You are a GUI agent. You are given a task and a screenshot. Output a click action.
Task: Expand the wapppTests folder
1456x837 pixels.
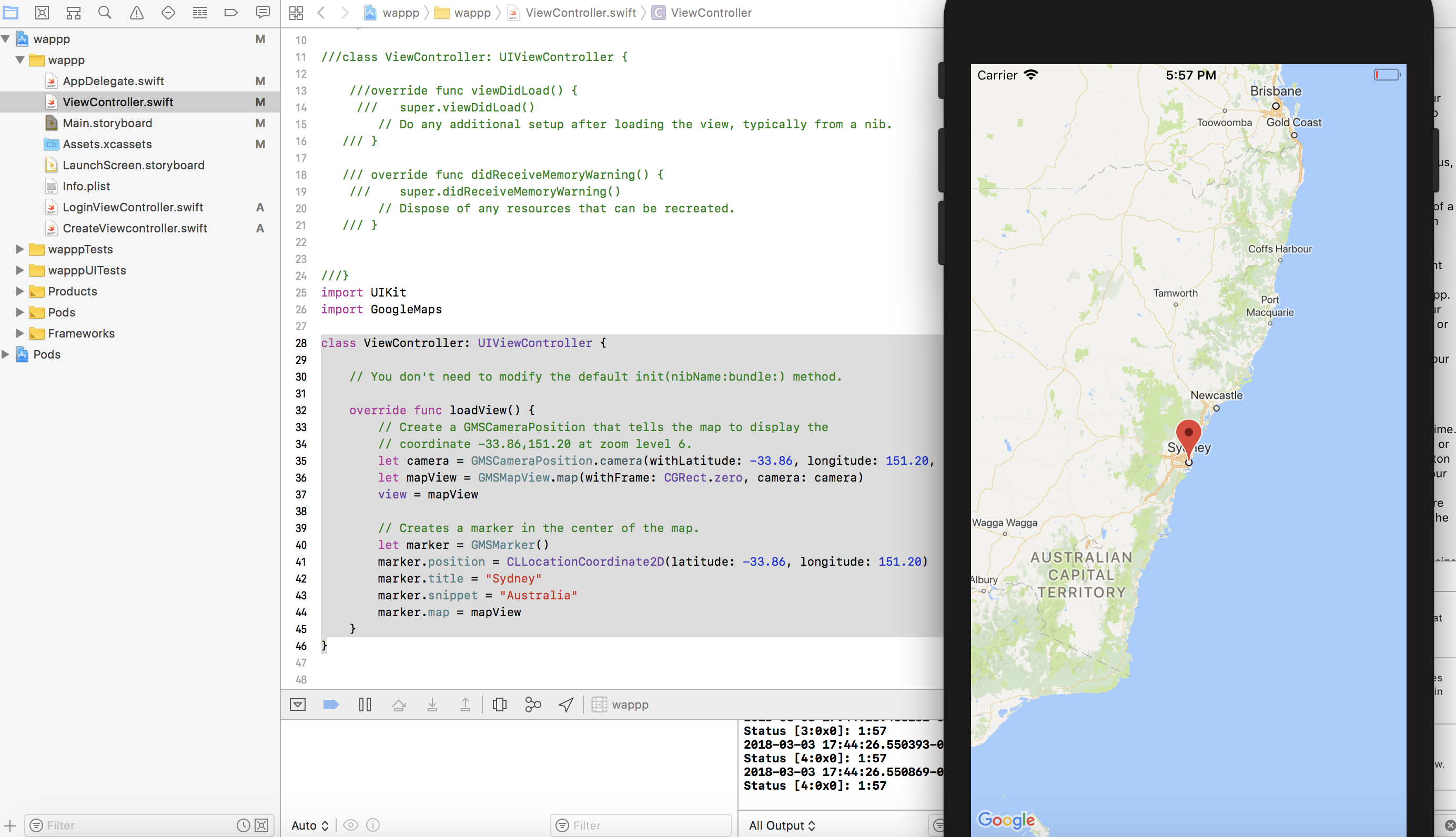tap(19, 250)
